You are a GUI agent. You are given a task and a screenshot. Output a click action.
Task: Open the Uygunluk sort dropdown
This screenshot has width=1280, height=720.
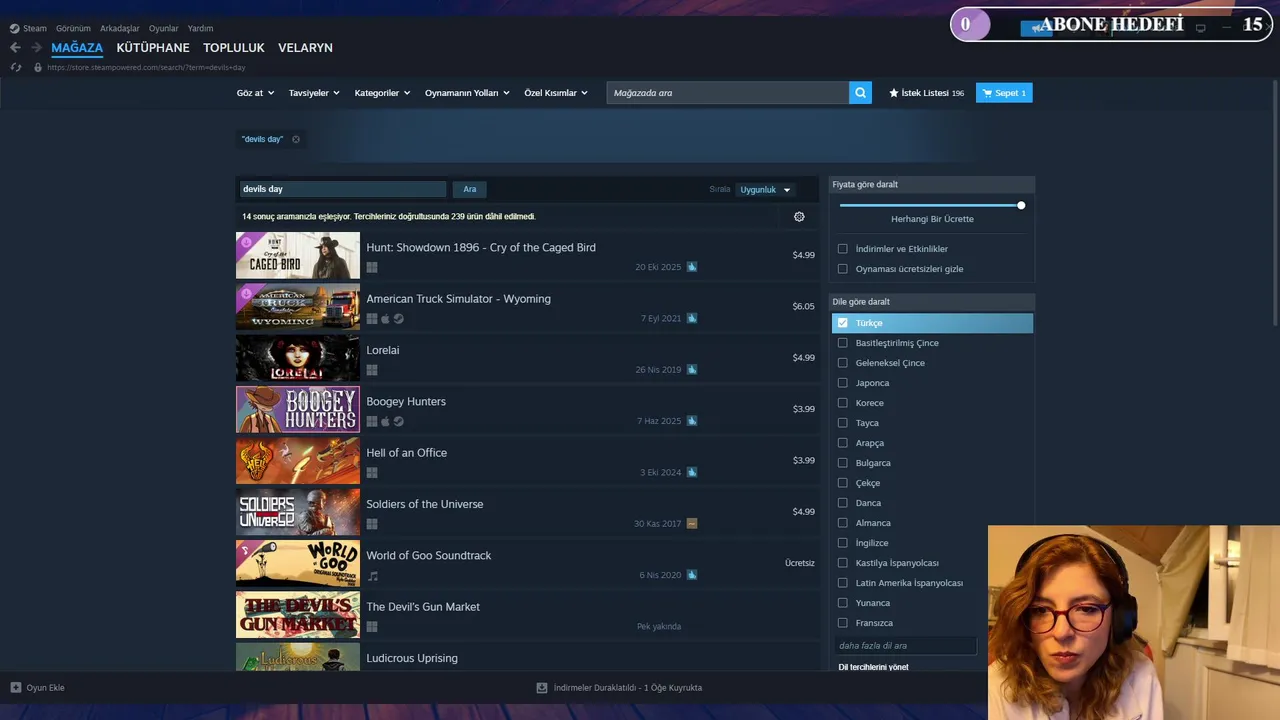(x=766, y=190)
